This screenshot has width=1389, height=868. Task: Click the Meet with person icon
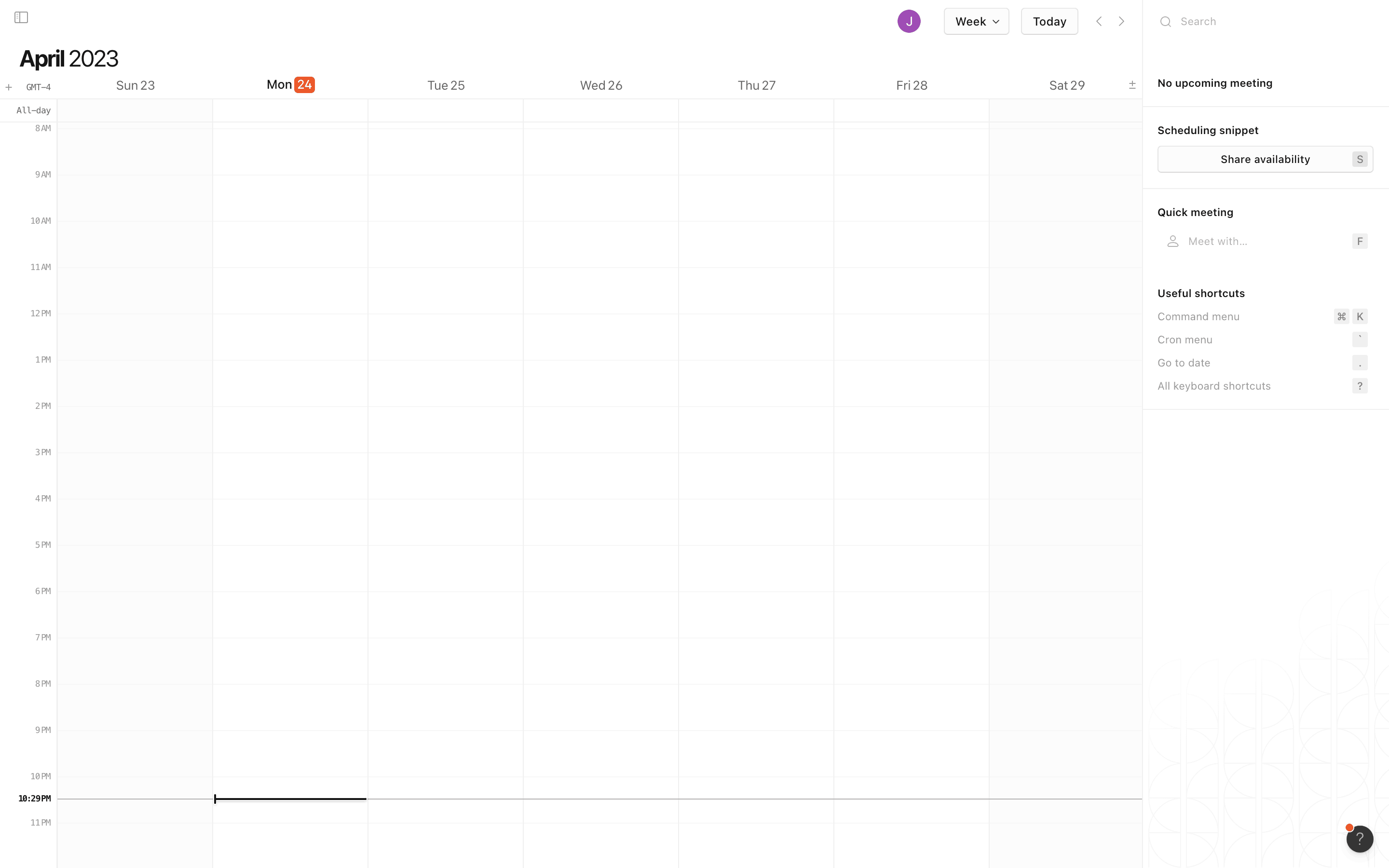1172,241
